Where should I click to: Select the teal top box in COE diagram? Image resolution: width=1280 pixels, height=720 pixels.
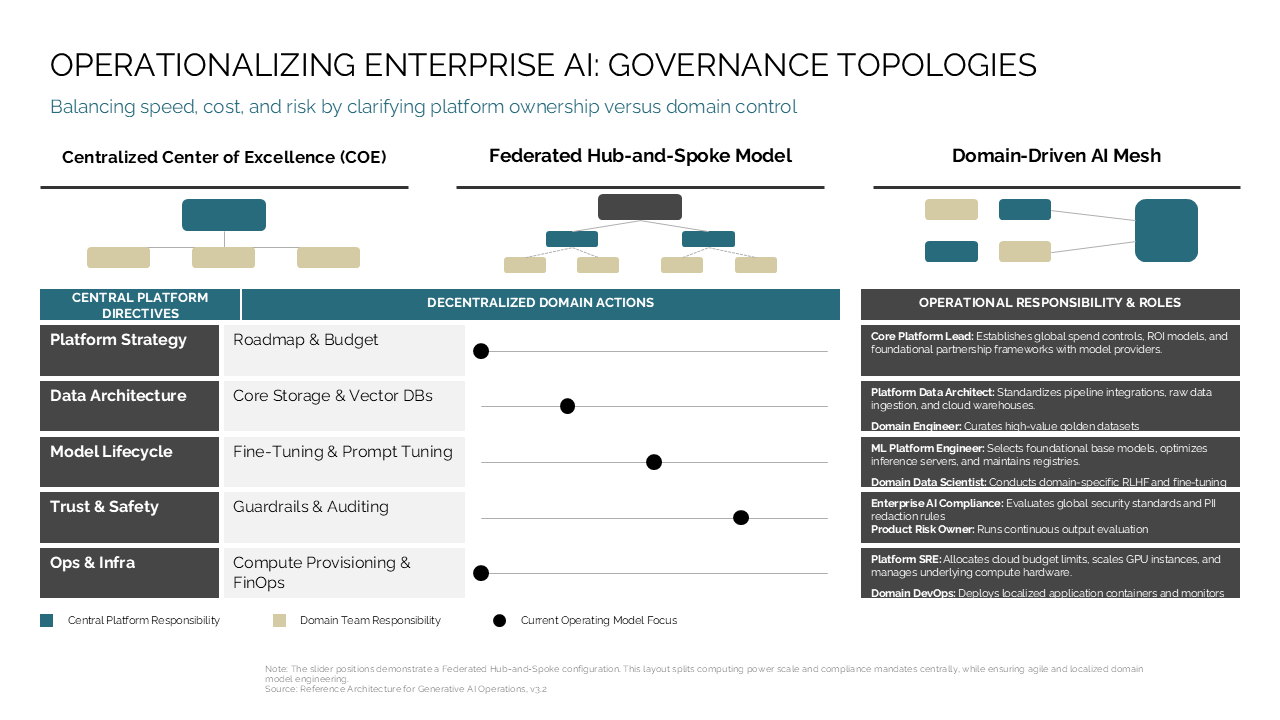coord(224,215)
